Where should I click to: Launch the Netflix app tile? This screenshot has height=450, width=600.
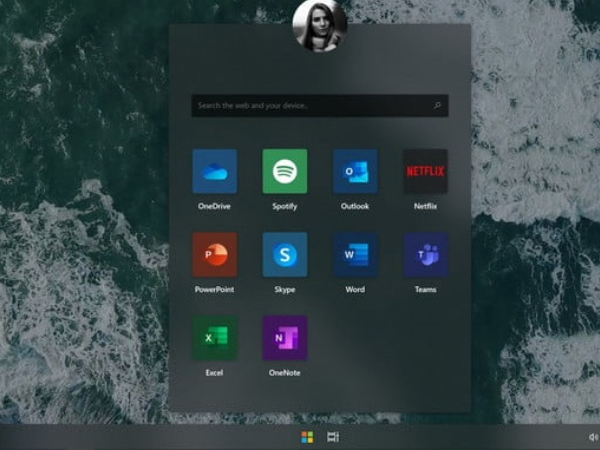(x=426, y=171)
